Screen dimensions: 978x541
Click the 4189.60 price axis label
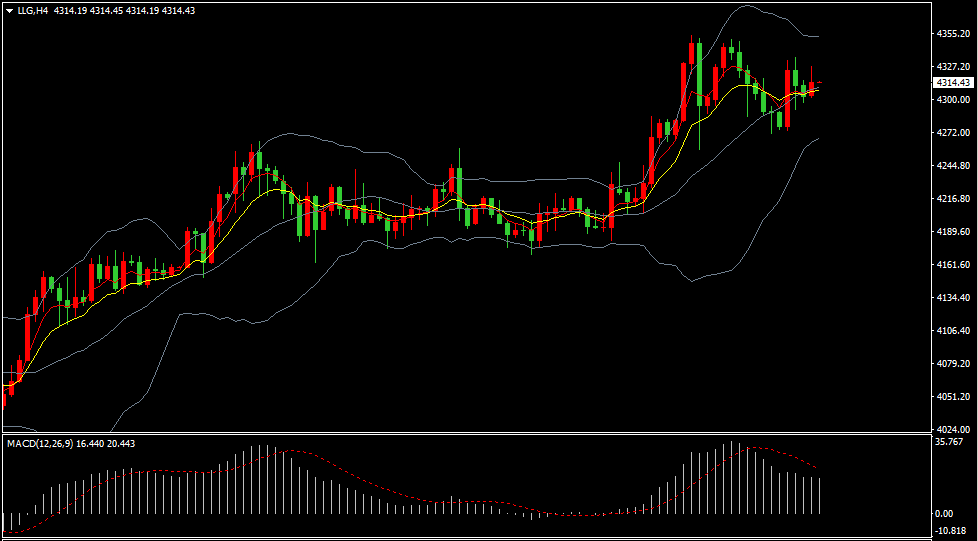[x=953, y=232]
